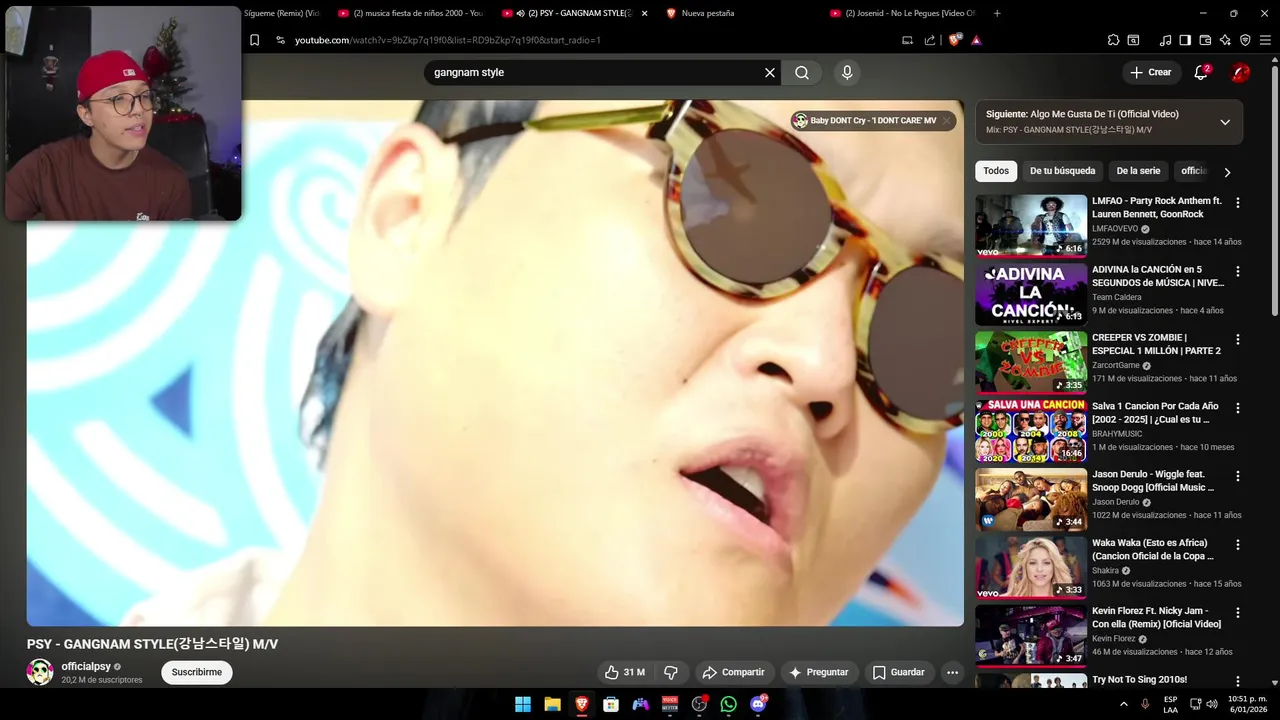
Task: Close the PSY GANGNAM STYLE browser tab
Action: pyautogui.click(x=644, y=13)
